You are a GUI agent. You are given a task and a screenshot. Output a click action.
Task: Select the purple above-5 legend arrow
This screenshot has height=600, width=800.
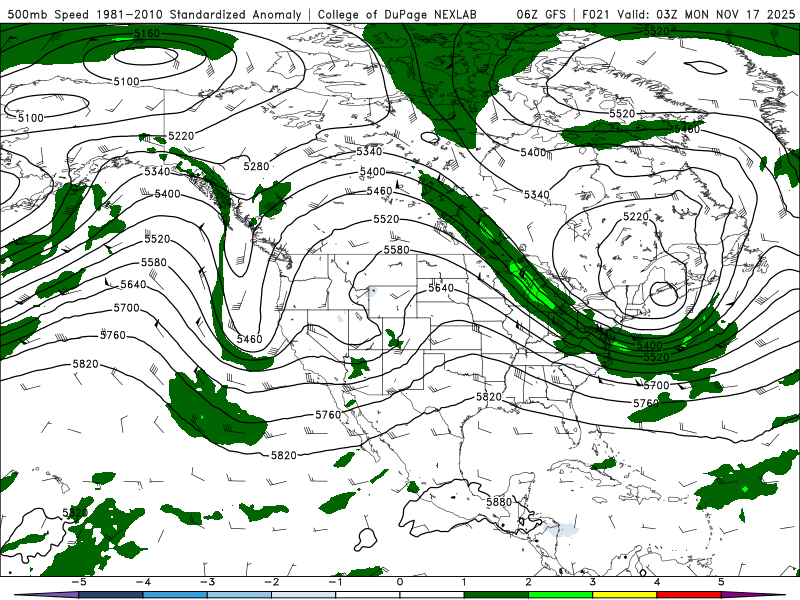coord(754,595)
